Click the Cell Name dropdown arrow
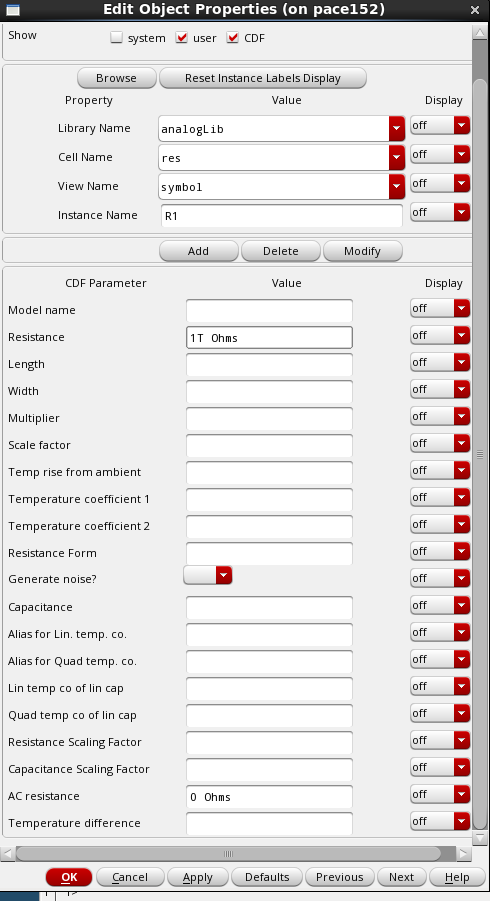Viewport: 490px width, 901px height. 396,157
